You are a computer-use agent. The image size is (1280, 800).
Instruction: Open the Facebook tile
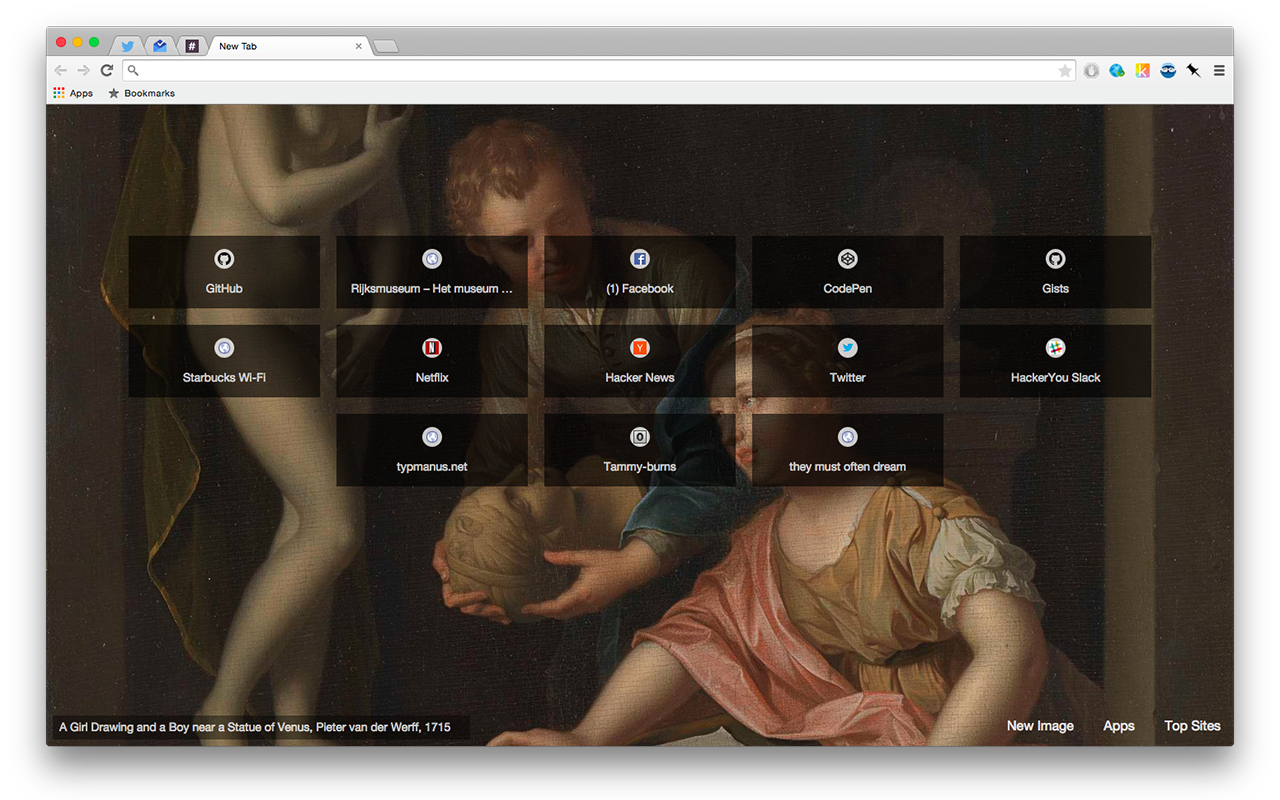[640, 272]
